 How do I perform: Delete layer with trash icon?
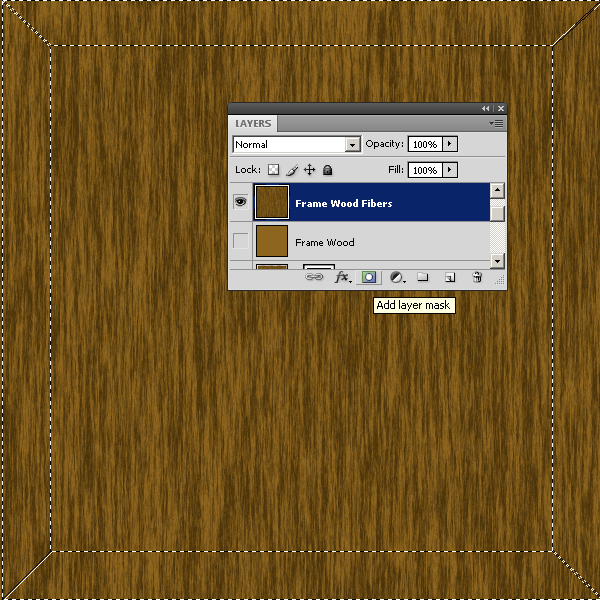pos(477,277)
